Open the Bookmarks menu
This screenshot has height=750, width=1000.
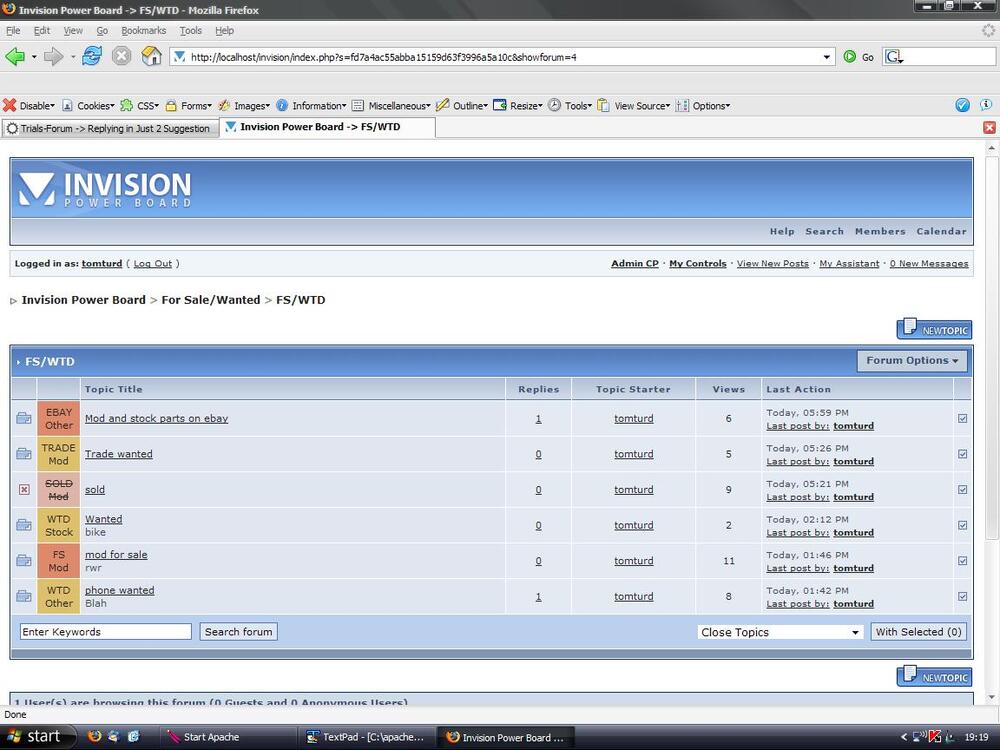pos(143,30)
